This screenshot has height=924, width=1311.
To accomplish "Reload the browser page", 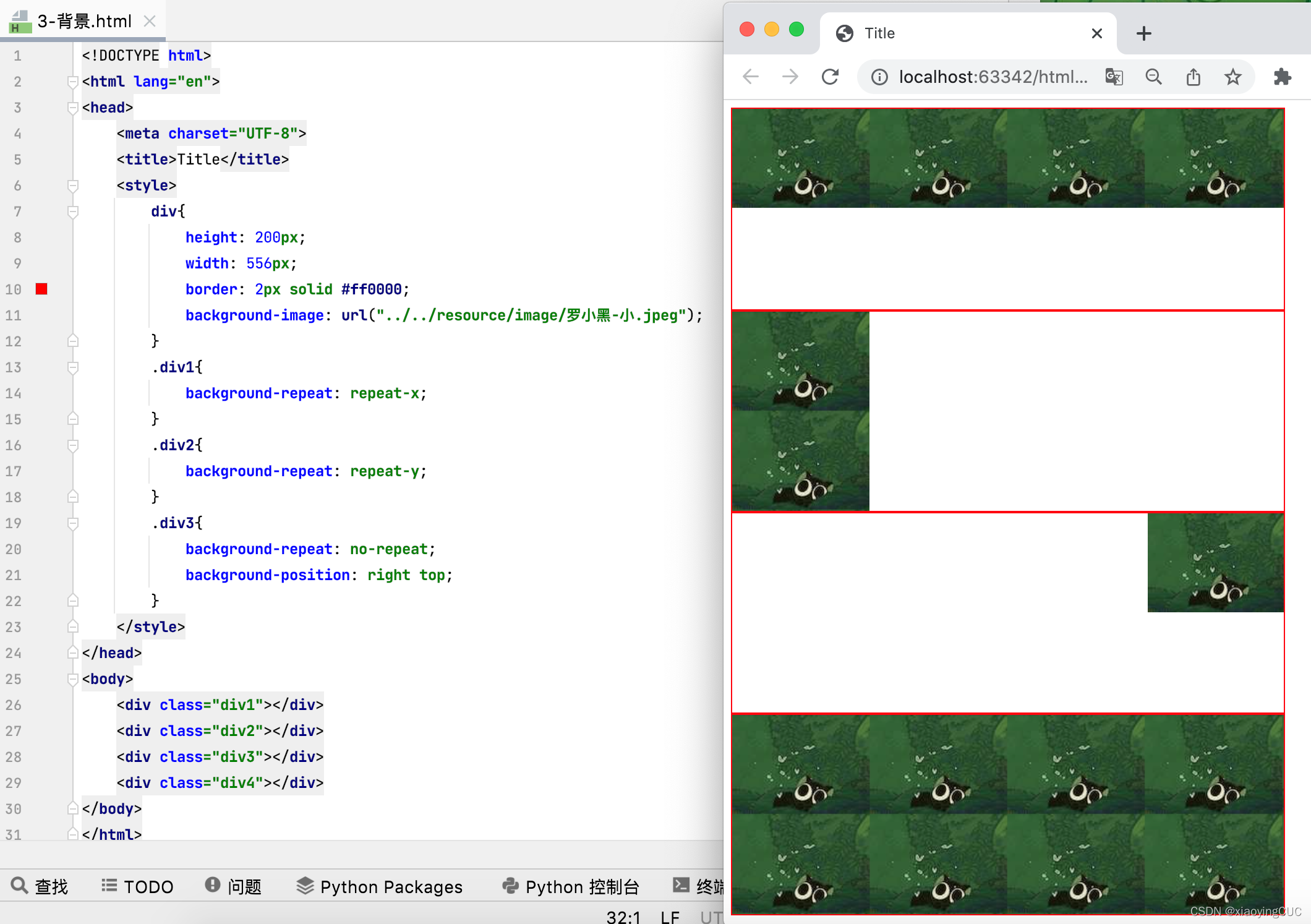I will 830,77.
